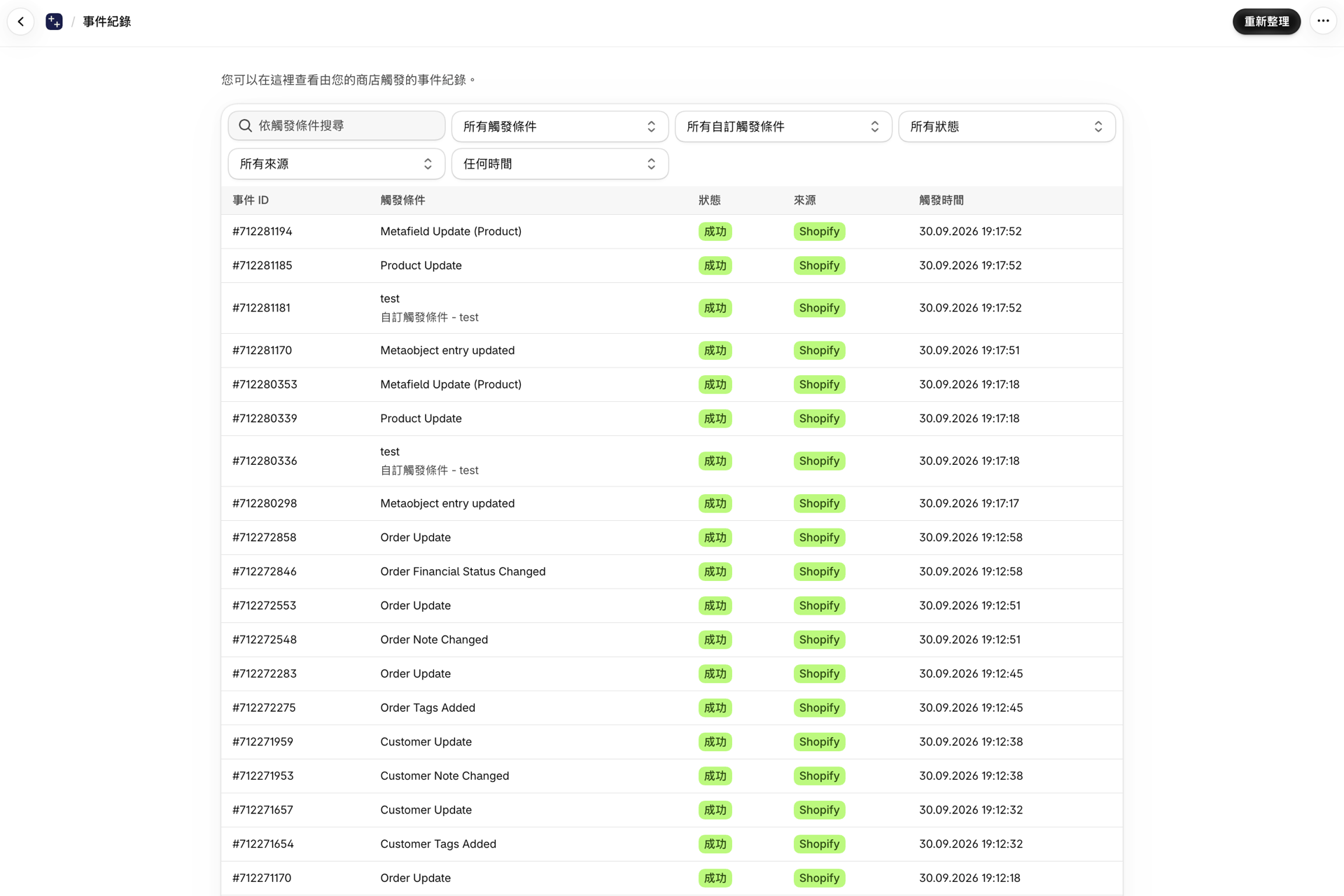The height and width of the screenshot is (896, 1344).
Task: Click 成功 badge for event #712272846
Action: point(715,572)
